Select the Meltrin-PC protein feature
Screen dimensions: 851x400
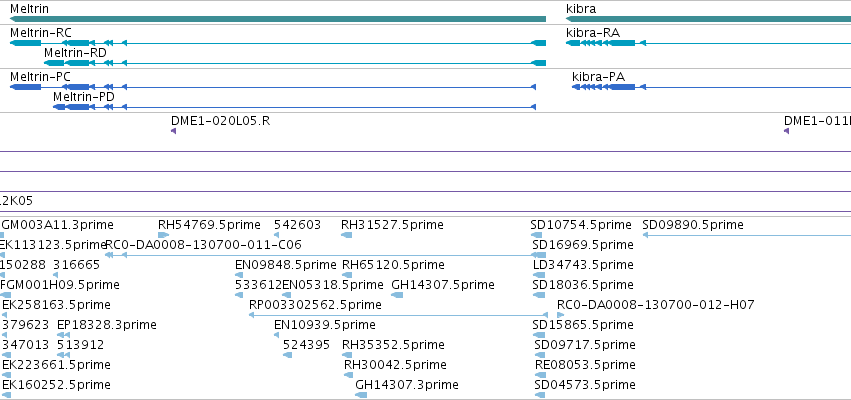coord(273,87)
